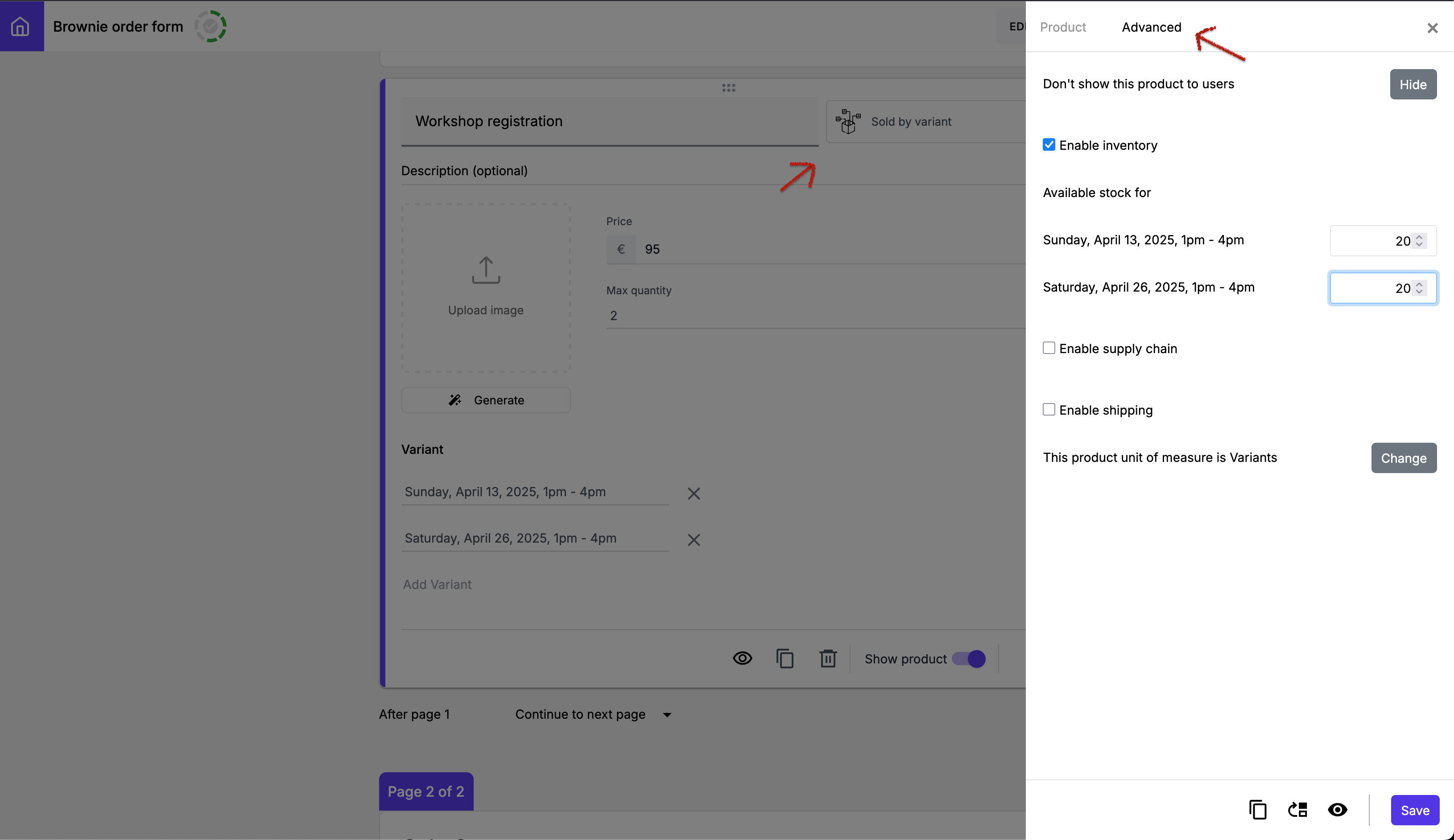This screenshot has height=840, width=1454.
Task: Remove the Sunday, April 13 variant
Action: pyautogui.click(x=694, y=493)
